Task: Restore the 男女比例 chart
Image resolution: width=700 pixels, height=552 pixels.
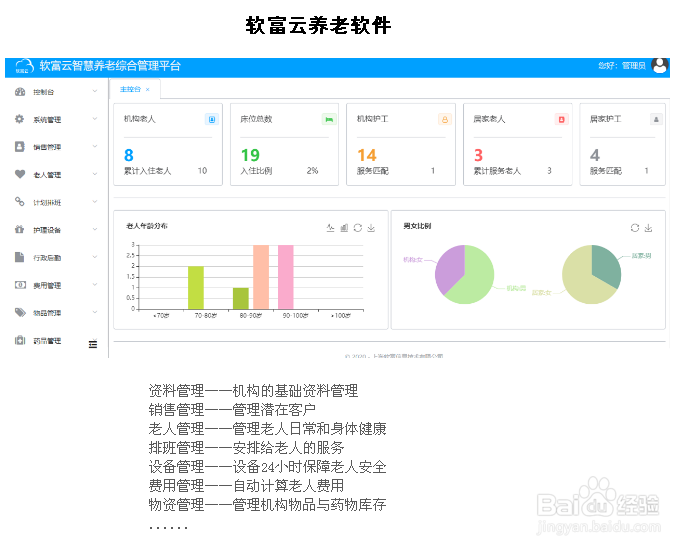Action: (x=635, y=228)
